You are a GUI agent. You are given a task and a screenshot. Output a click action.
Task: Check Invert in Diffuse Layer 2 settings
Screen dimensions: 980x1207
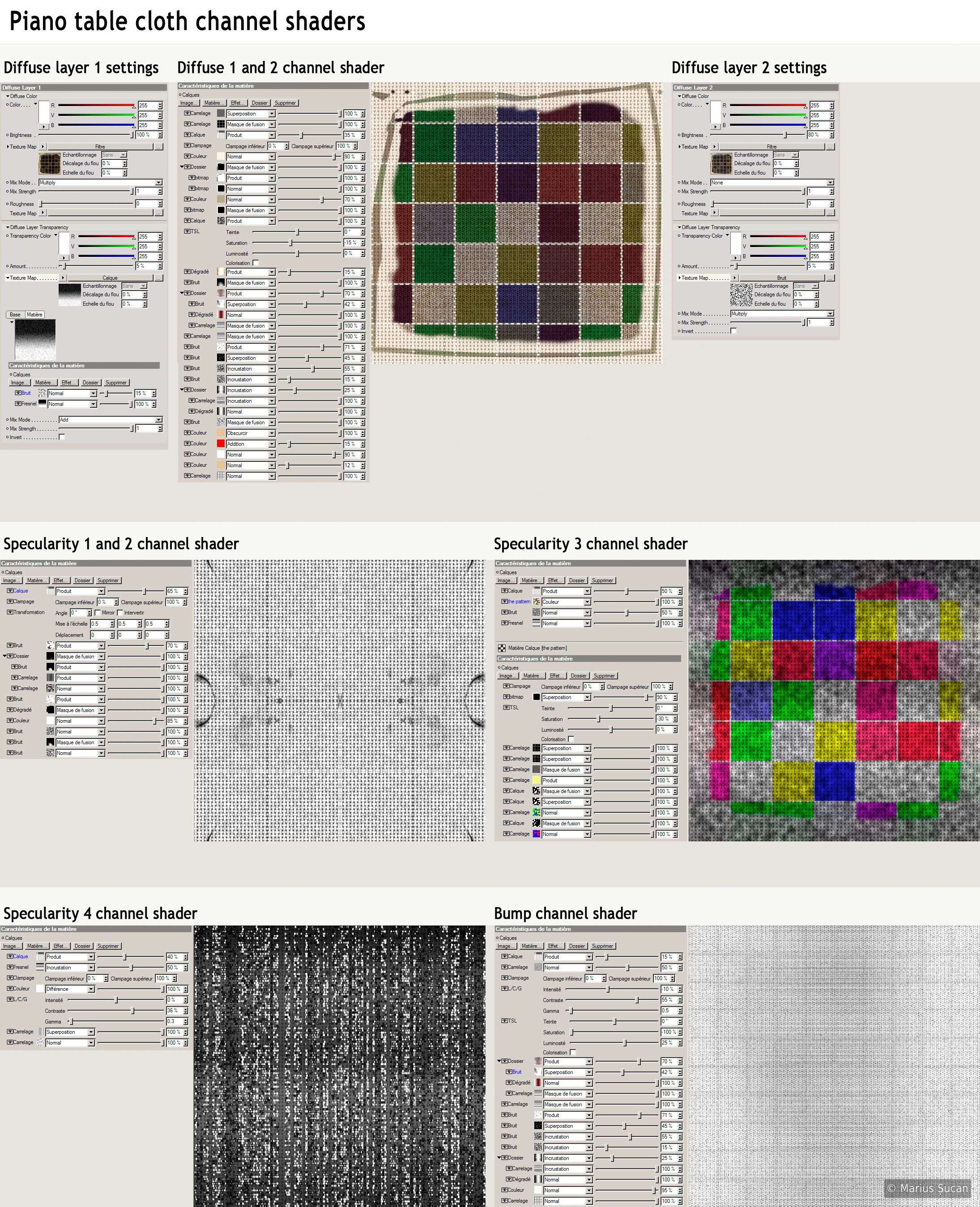click(x=733, y=331)
